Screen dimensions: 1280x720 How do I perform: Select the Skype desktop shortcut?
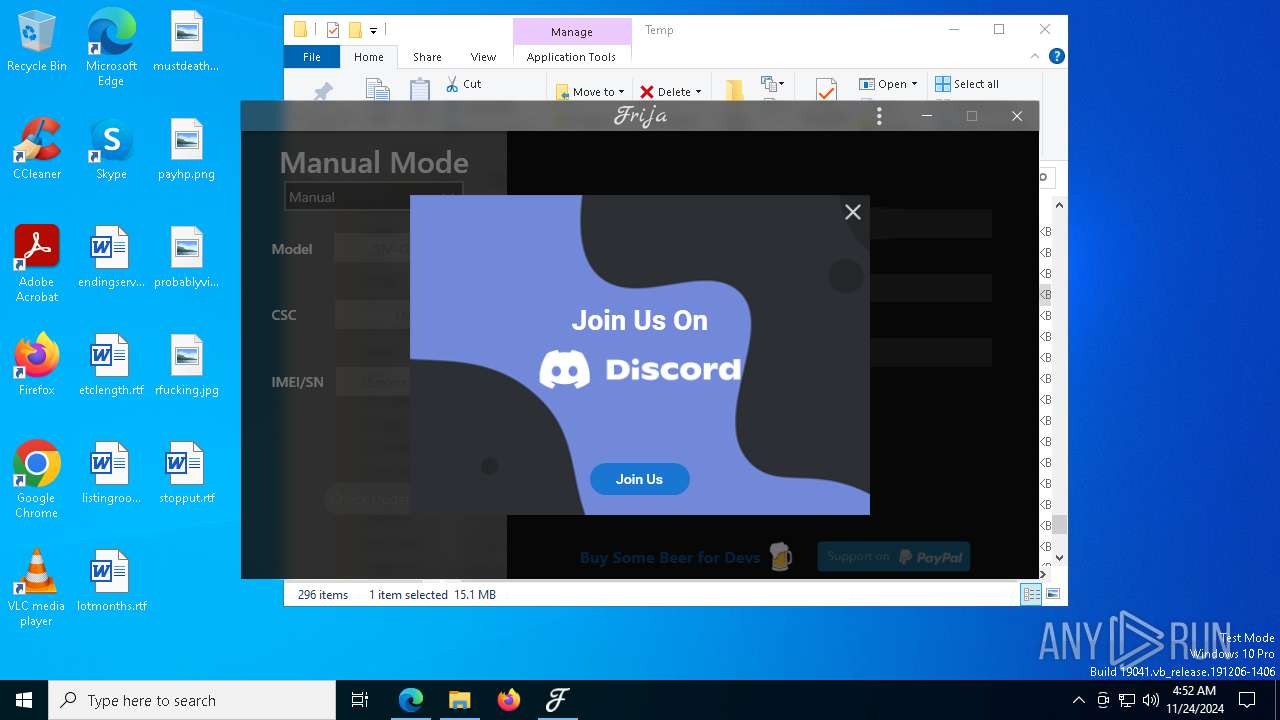click(111, 150)
